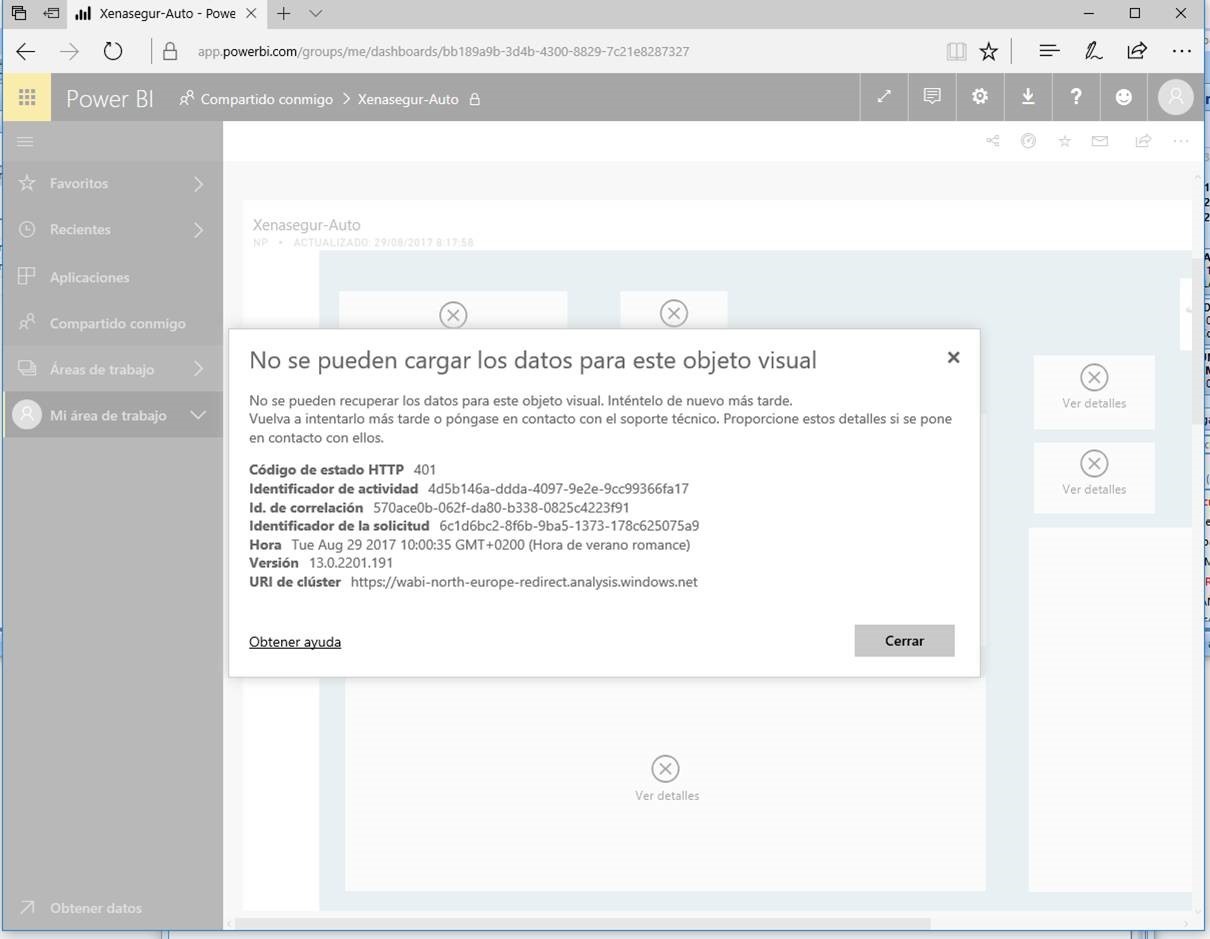
Task: Open the feedback smiley icon
Action: click(x=1124, y=97)
